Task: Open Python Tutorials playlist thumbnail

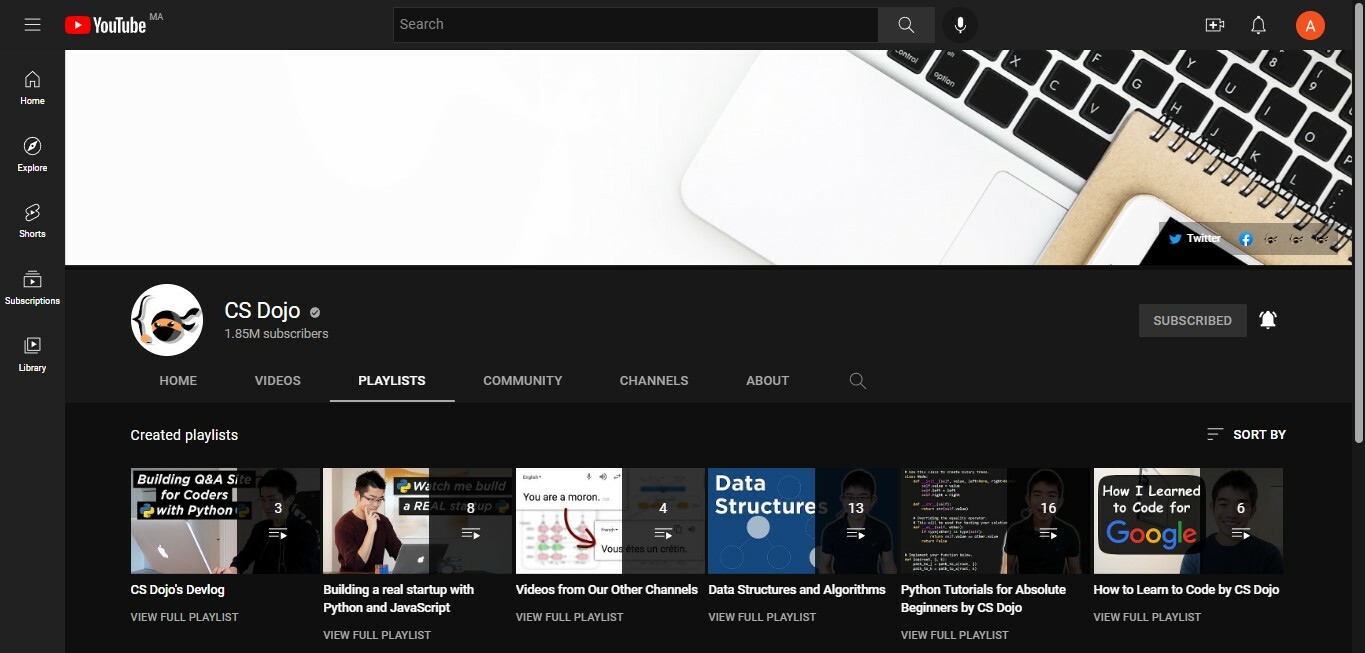Action: pos(995,521)
